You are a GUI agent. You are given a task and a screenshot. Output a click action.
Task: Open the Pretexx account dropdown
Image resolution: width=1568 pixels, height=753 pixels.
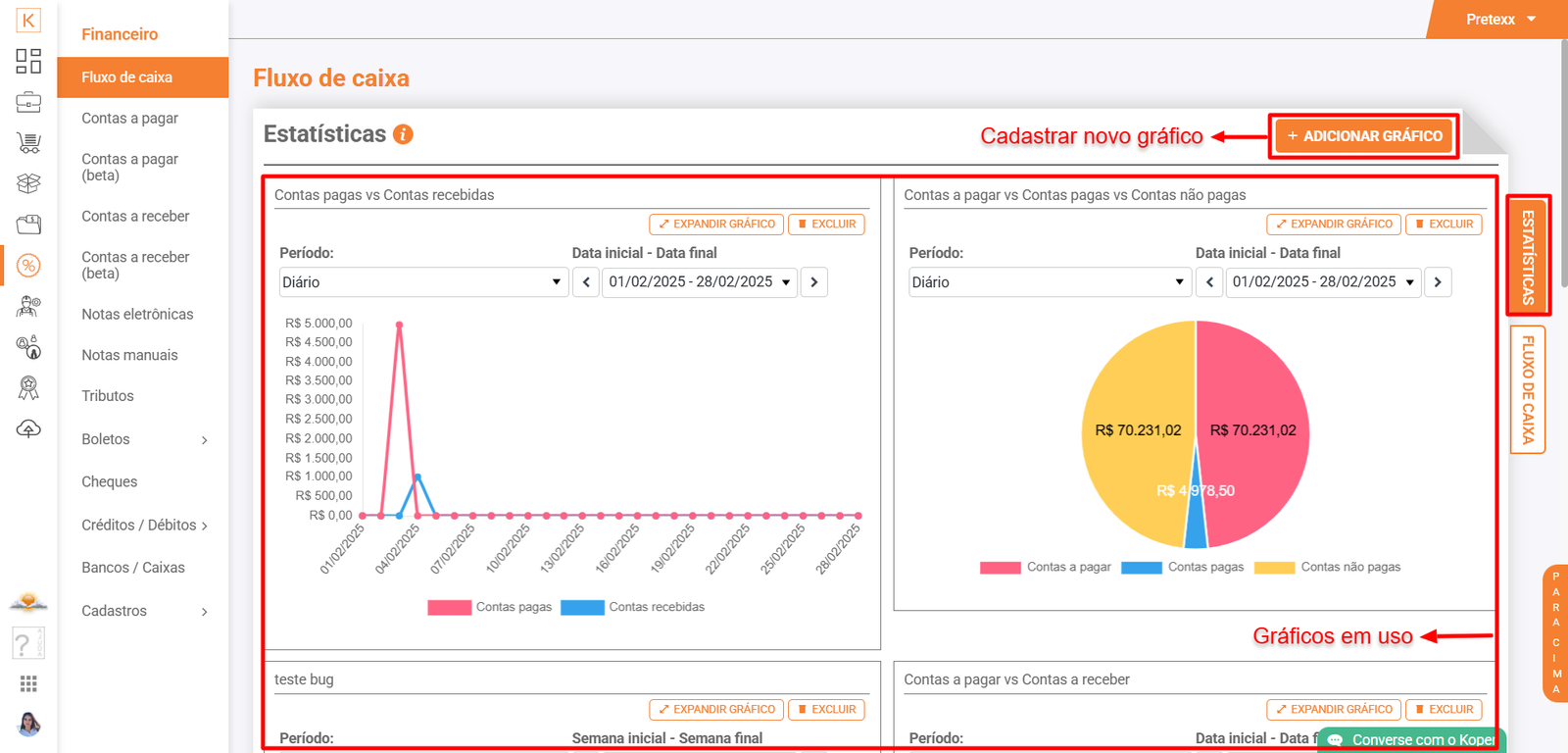click(x=1499, y=20)
